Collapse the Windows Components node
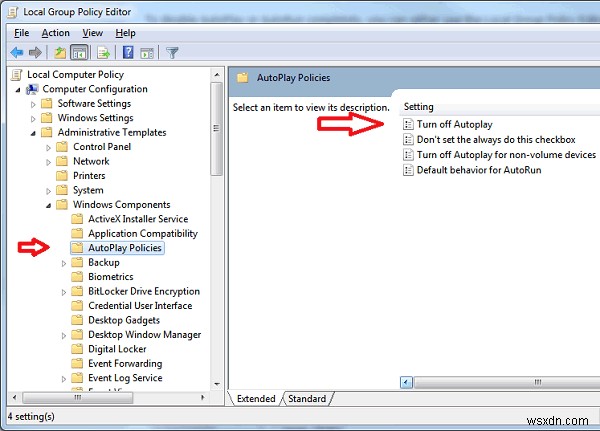The width and height of the screenshot is (600, 431). [x=49, y=206]
